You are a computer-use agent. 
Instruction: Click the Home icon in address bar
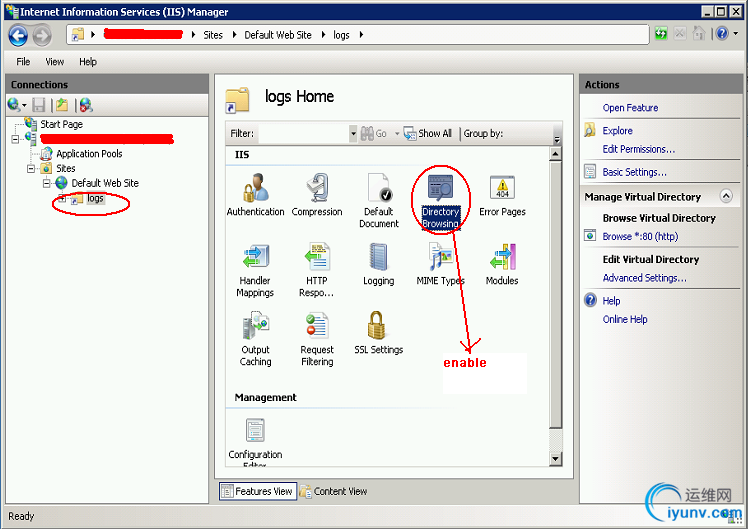(698, 34)
